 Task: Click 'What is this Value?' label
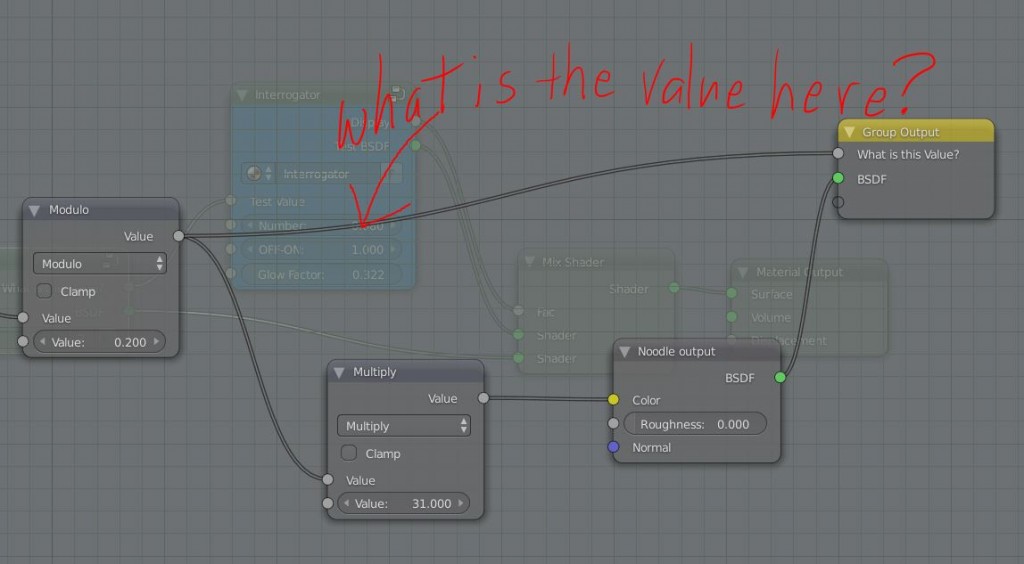[x=908, y=155]
